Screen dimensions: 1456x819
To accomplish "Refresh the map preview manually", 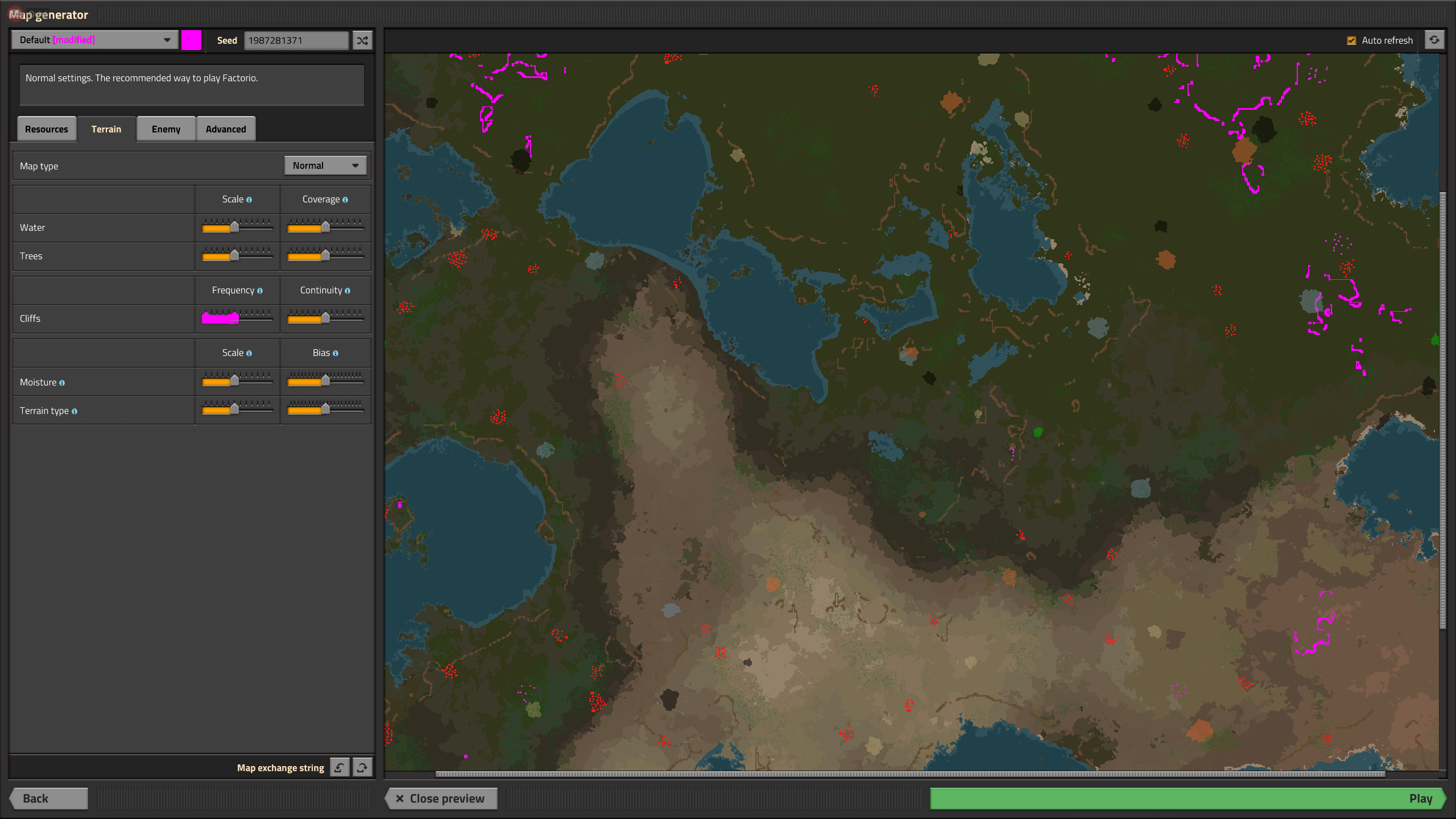I will pos(1434,40).
